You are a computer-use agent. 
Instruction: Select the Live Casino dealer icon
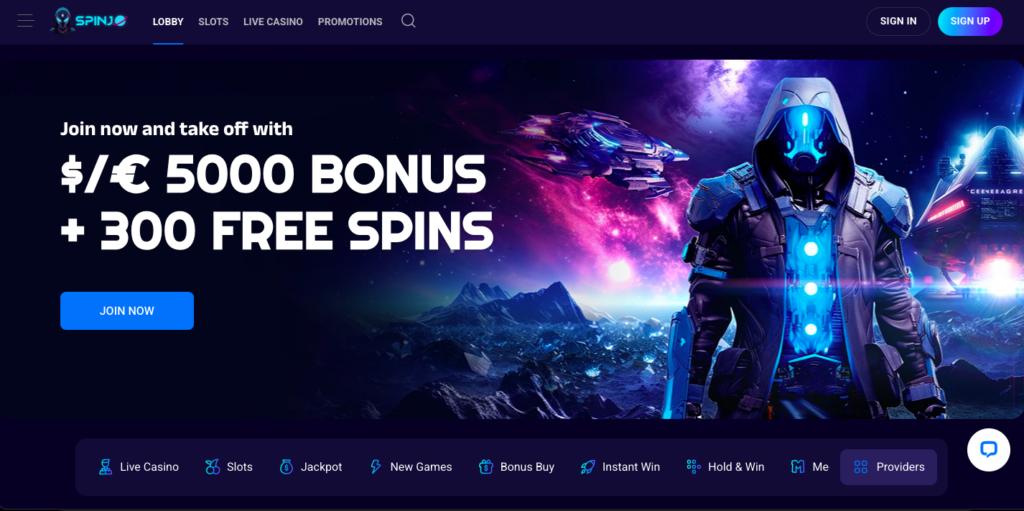tap(105, 467)
